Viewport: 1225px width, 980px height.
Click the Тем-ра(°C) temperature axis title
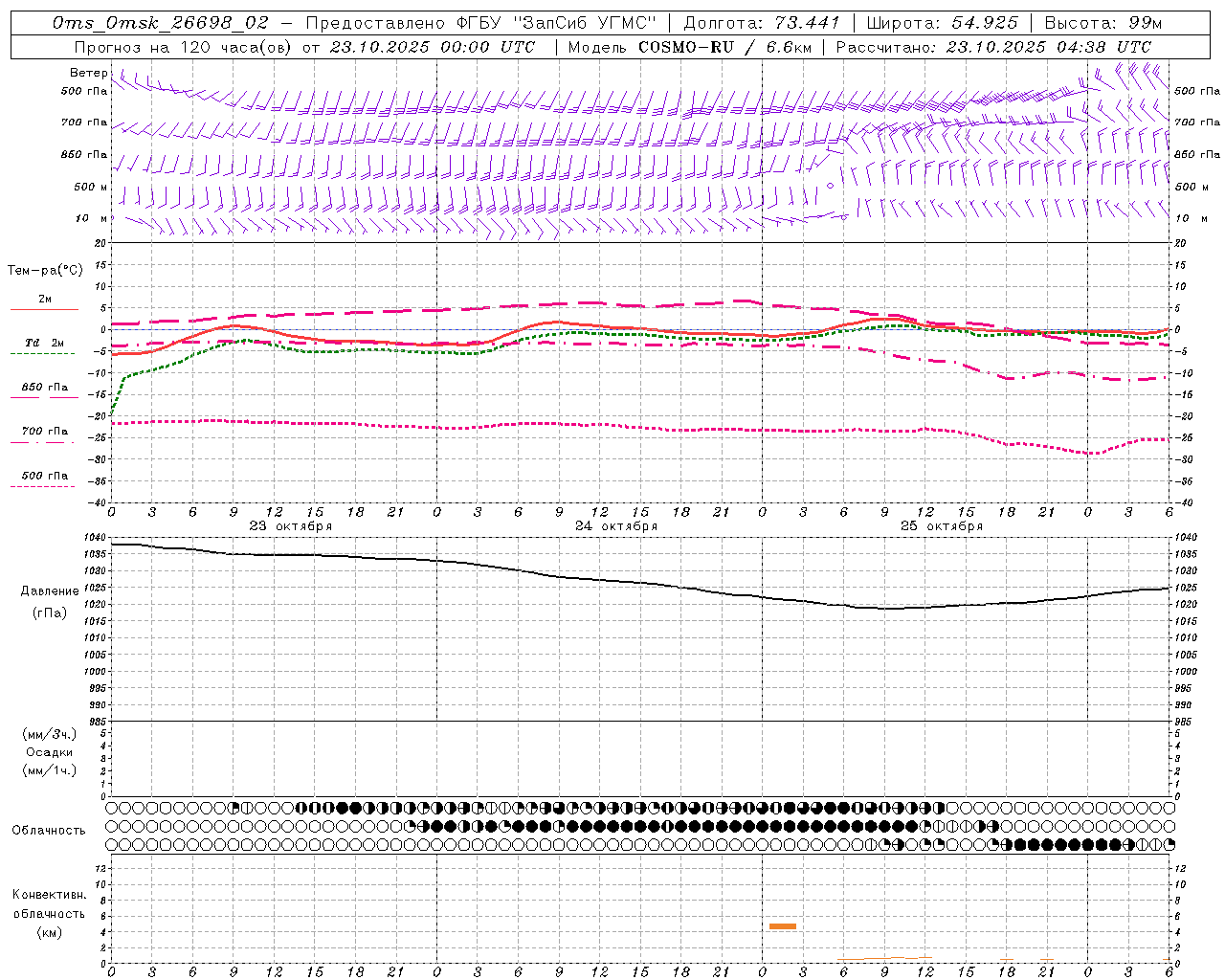[x=45, y=271]
